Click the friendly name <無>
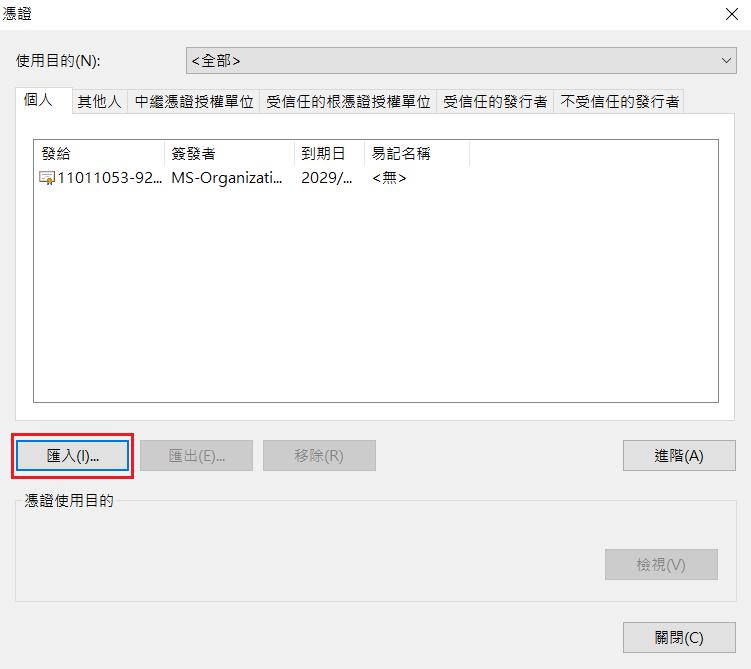 [389, 178]
